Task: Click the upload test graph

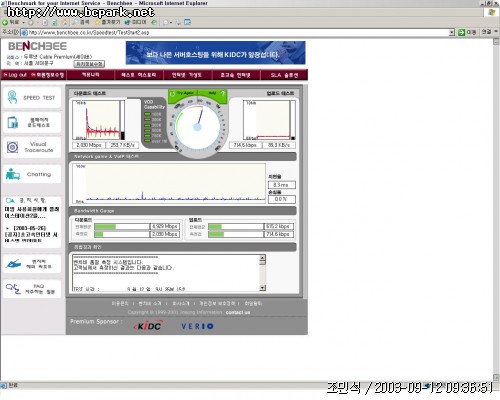Action: 269,120
